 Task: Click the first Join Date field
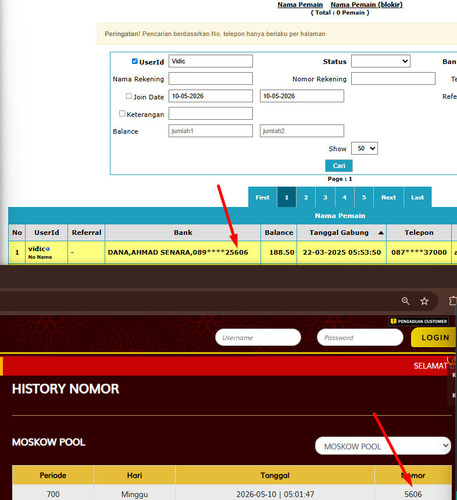tap(210, 96)
